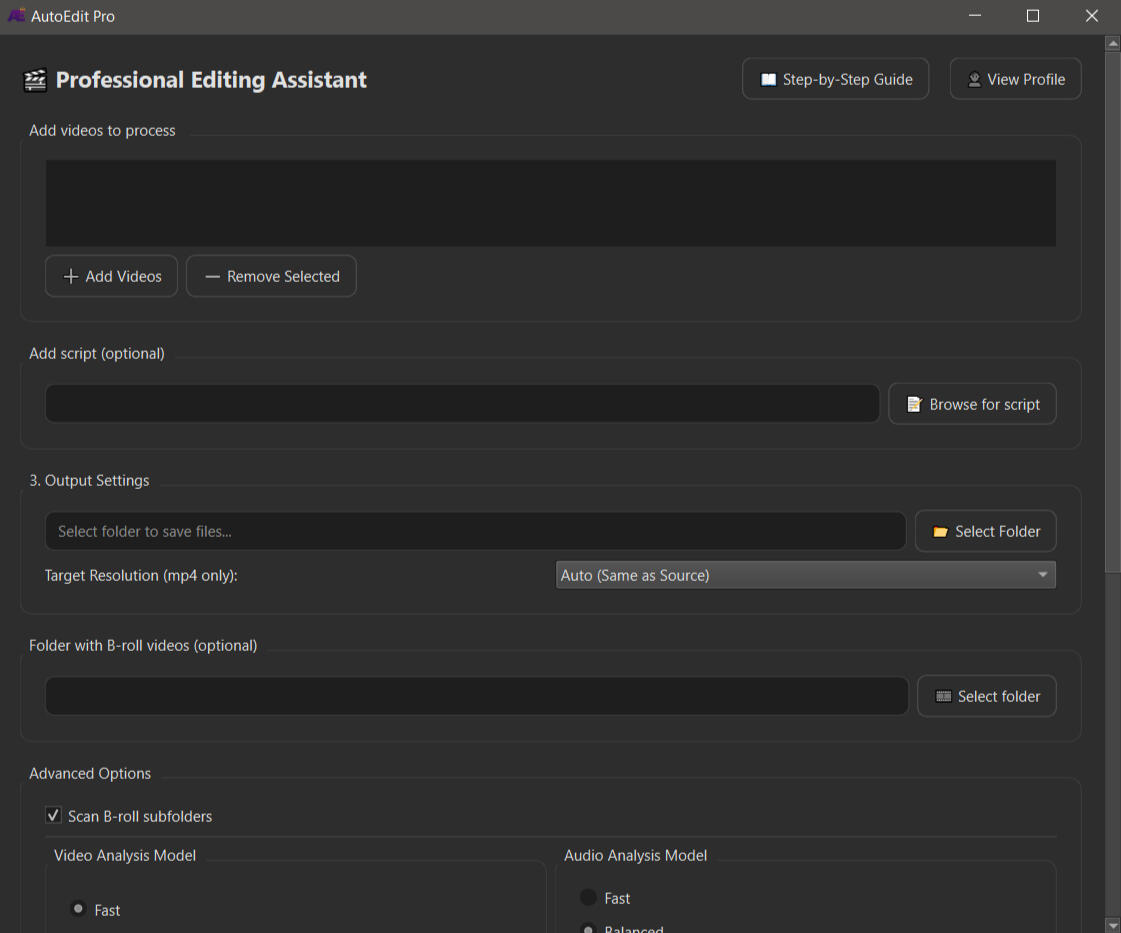Click the arrow on Auto (Same as Source)
Image resolution: width=1121 pixels, height=933 pixels.
click(x=1042, y=575)
